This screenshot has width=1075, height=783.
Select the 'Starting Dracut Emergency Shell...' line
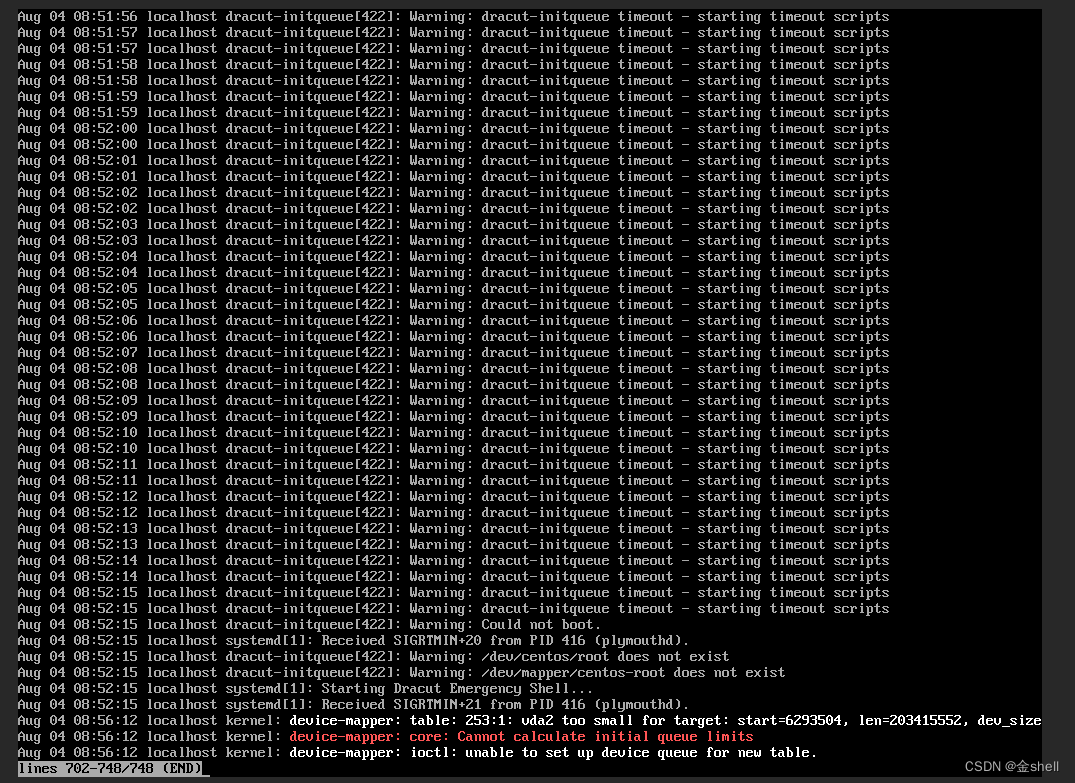tap(305, 688)
